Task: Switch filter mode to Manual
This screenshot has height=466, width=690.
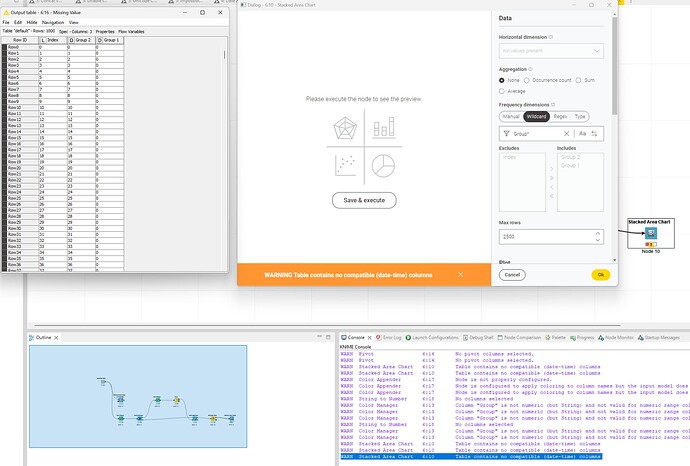Action: 511,117
